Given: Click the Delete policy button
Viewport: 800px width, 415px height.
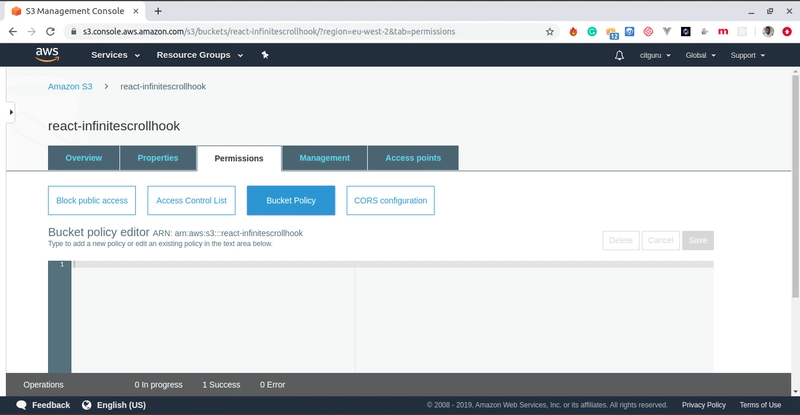Looking at the screenshot, I should tap(621, 240).
